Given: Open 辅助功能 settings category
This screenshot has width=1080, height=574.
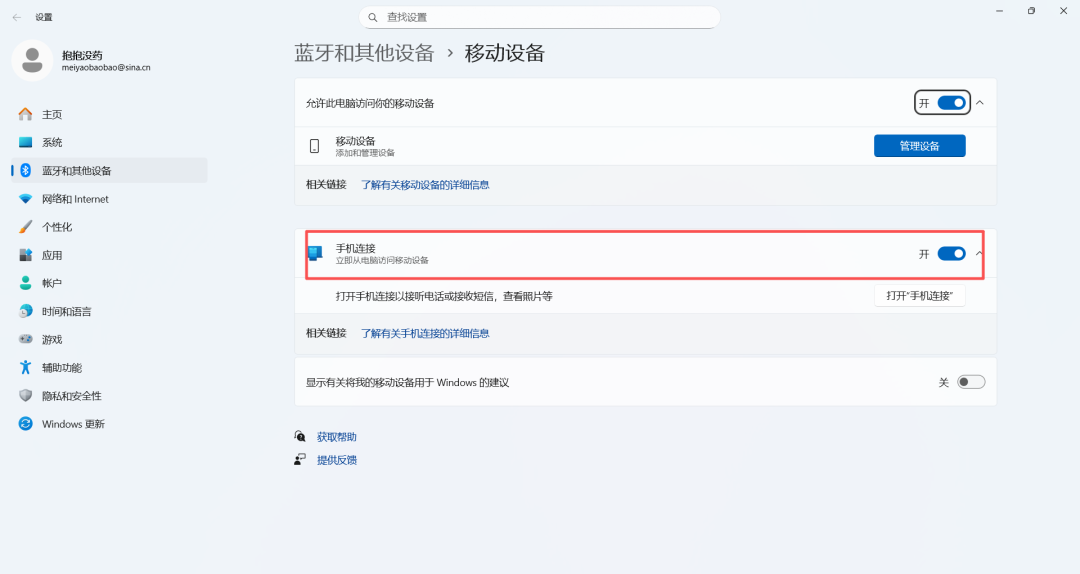Looking at the screenshot, I should (x=110, y=367).
